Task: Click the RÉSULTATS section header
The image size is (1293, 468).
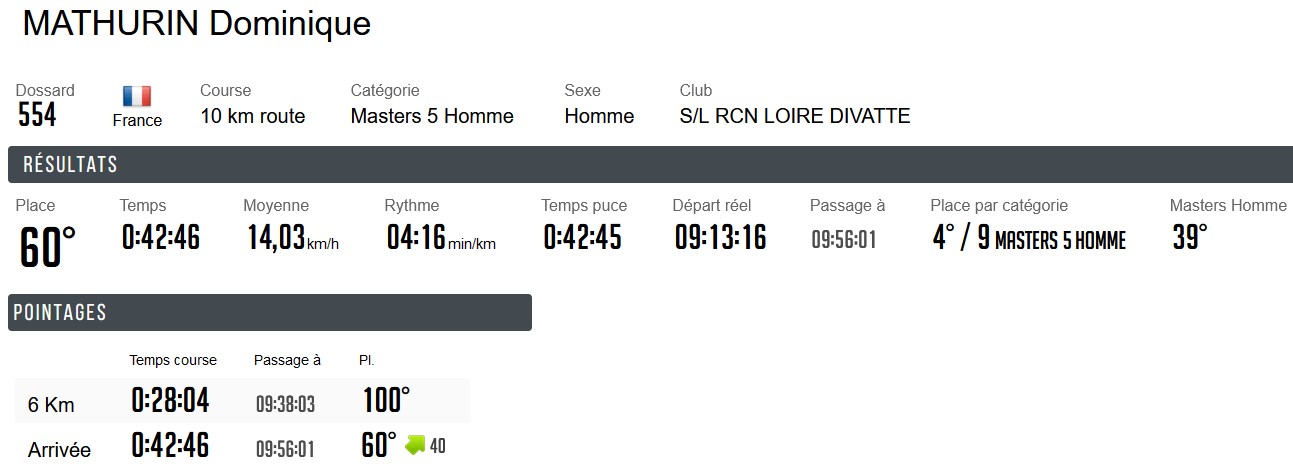Action: point(70,165)
